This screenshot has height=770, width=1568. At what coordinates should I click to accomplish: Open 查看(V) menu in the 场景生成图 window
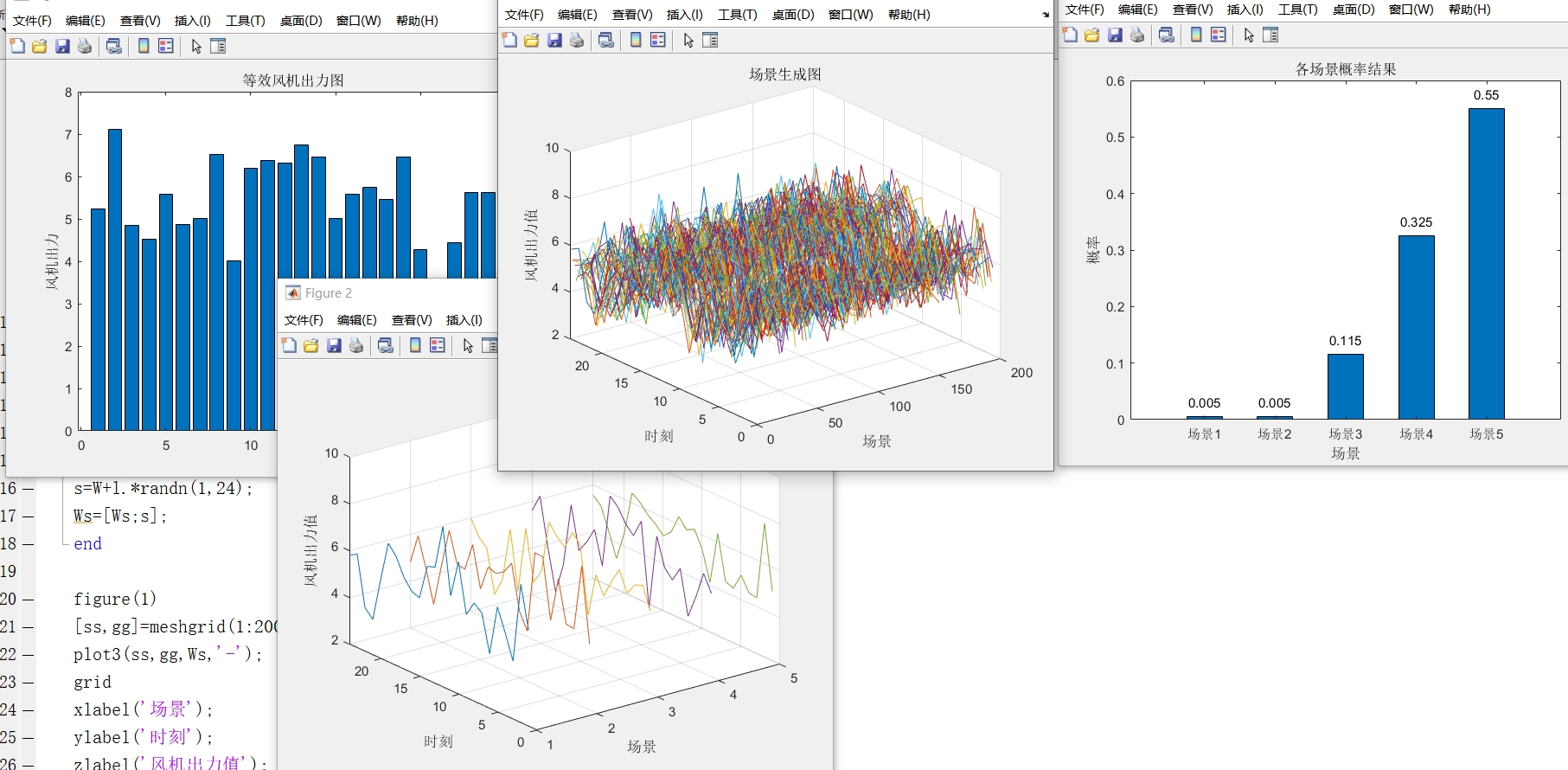[632, 15]
